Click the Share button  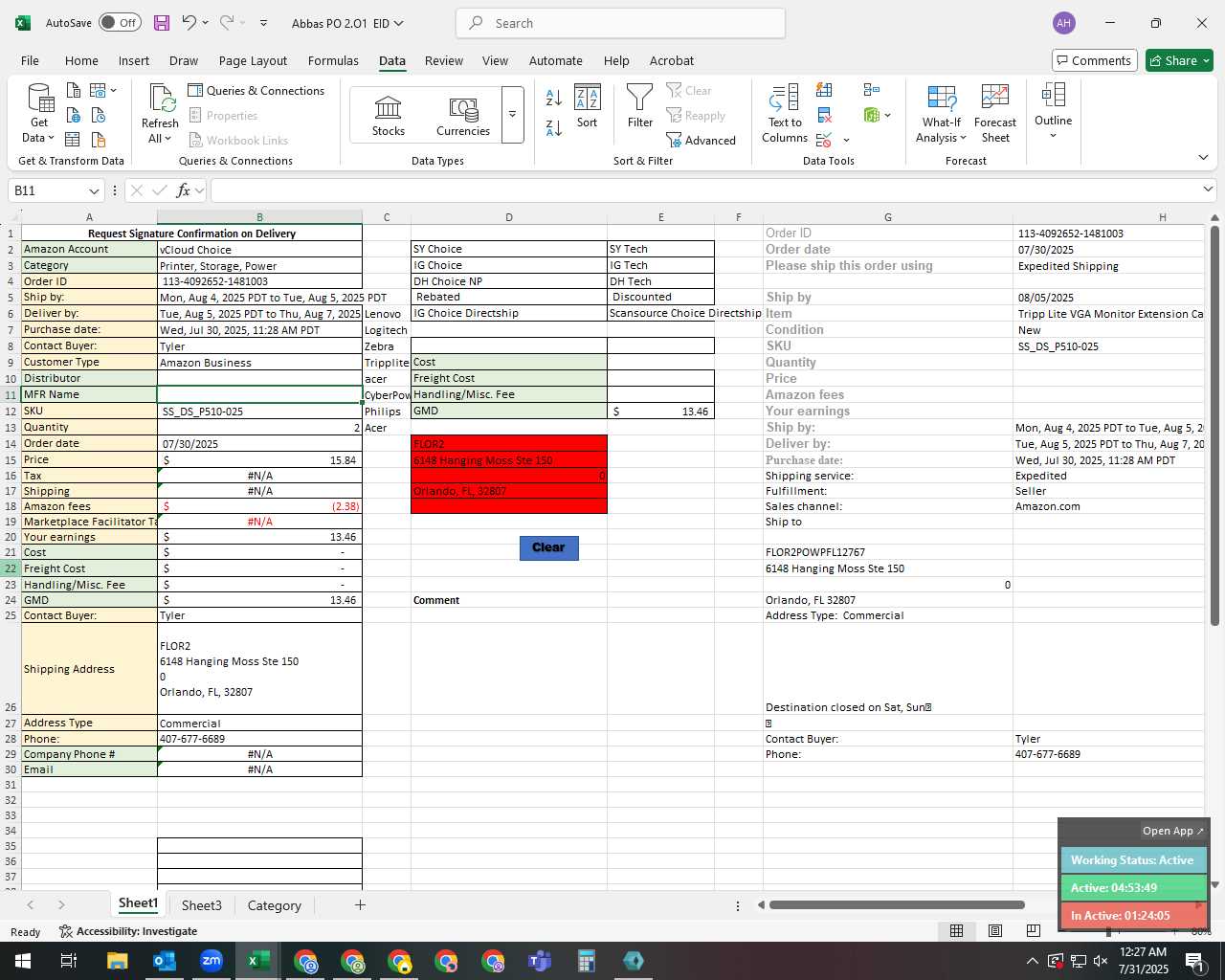[1179, 60]
